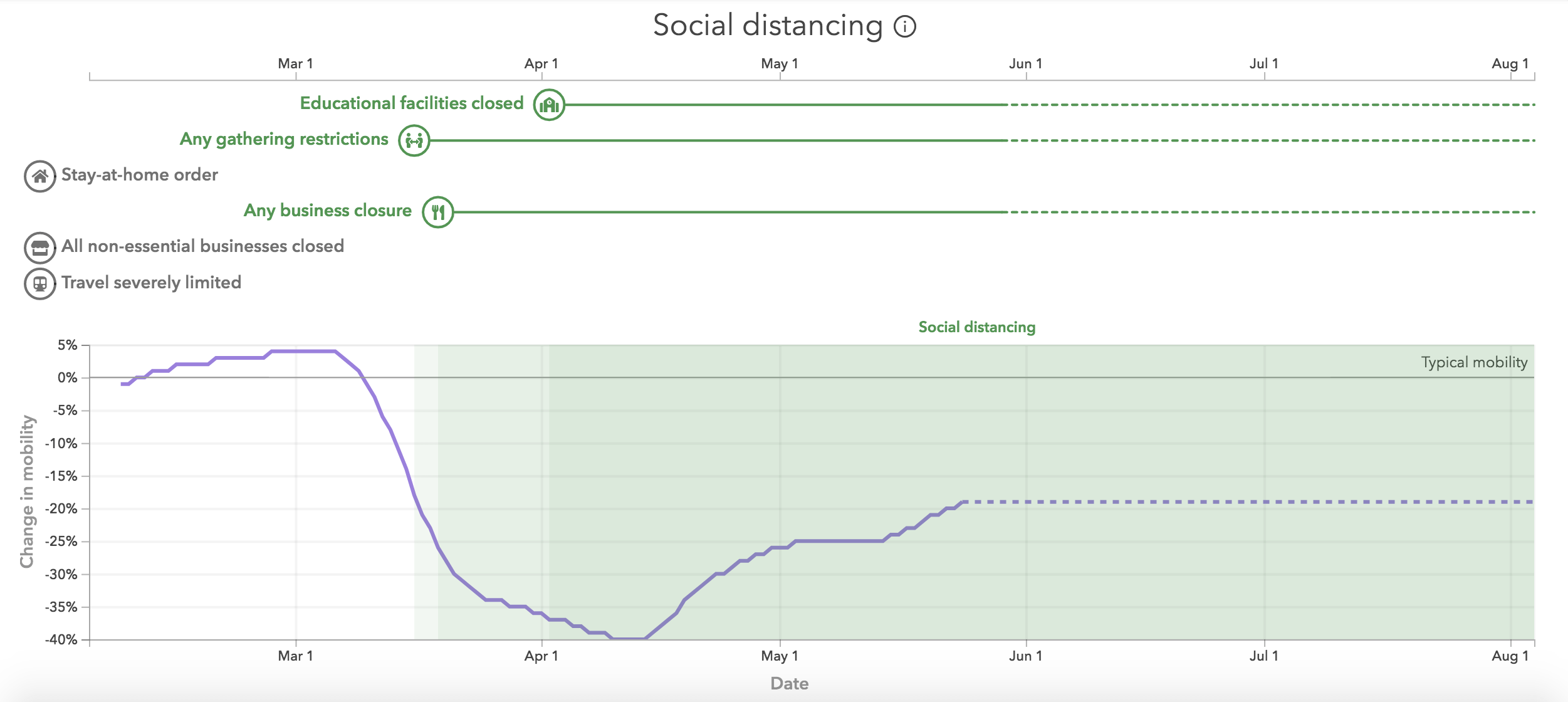Click the Educational facilities closed school icon
Image resolution: width=1568 pixels, height=702 pixels.
(x=549, y=105)
